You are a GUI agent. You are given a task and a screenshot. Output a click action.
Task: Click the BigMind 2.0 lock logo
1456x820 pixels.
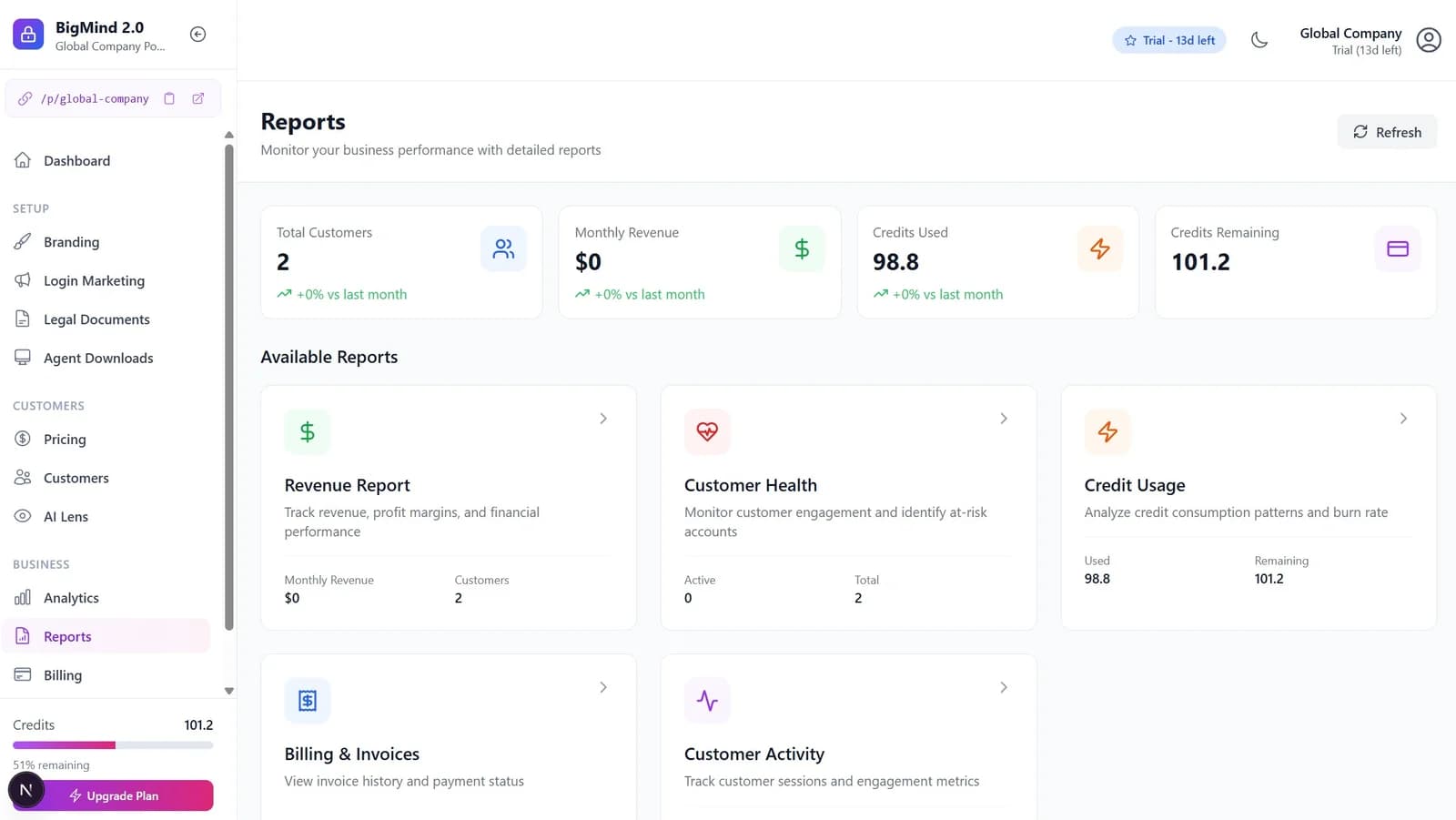pos(27,34)
